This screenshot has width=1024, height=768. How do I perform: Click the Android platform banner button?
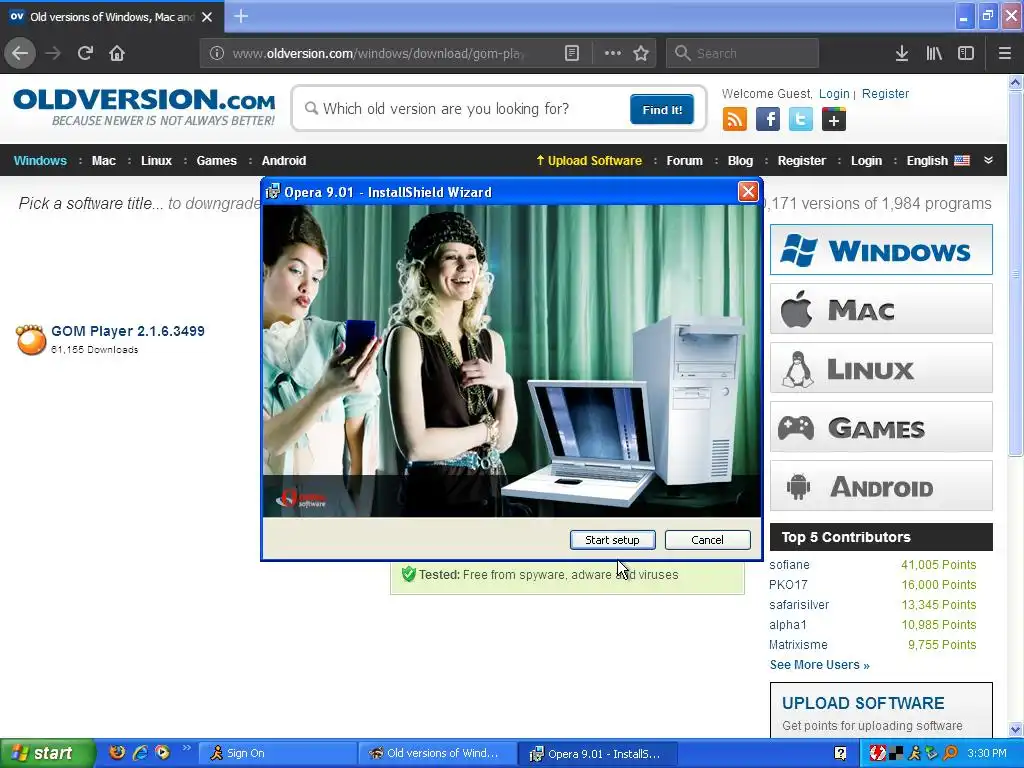881,486
